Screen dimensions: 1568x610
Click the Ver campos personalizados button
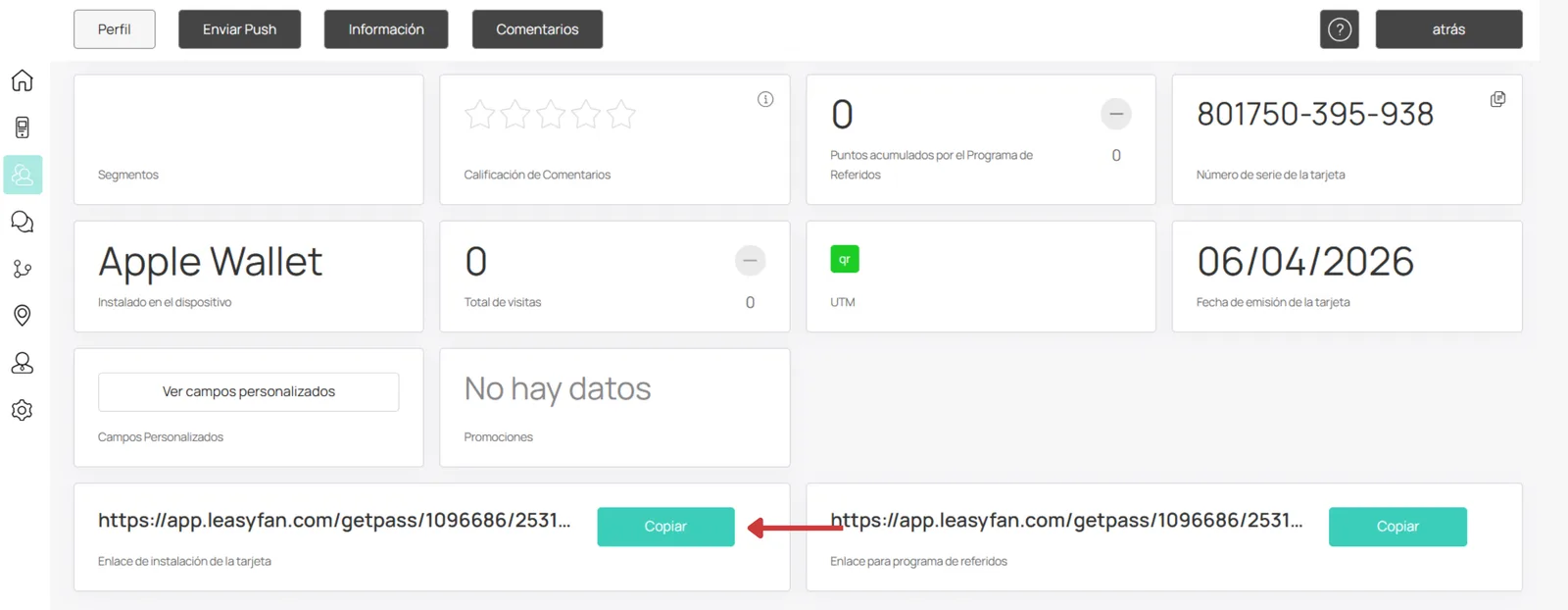(x=248, y=391)
